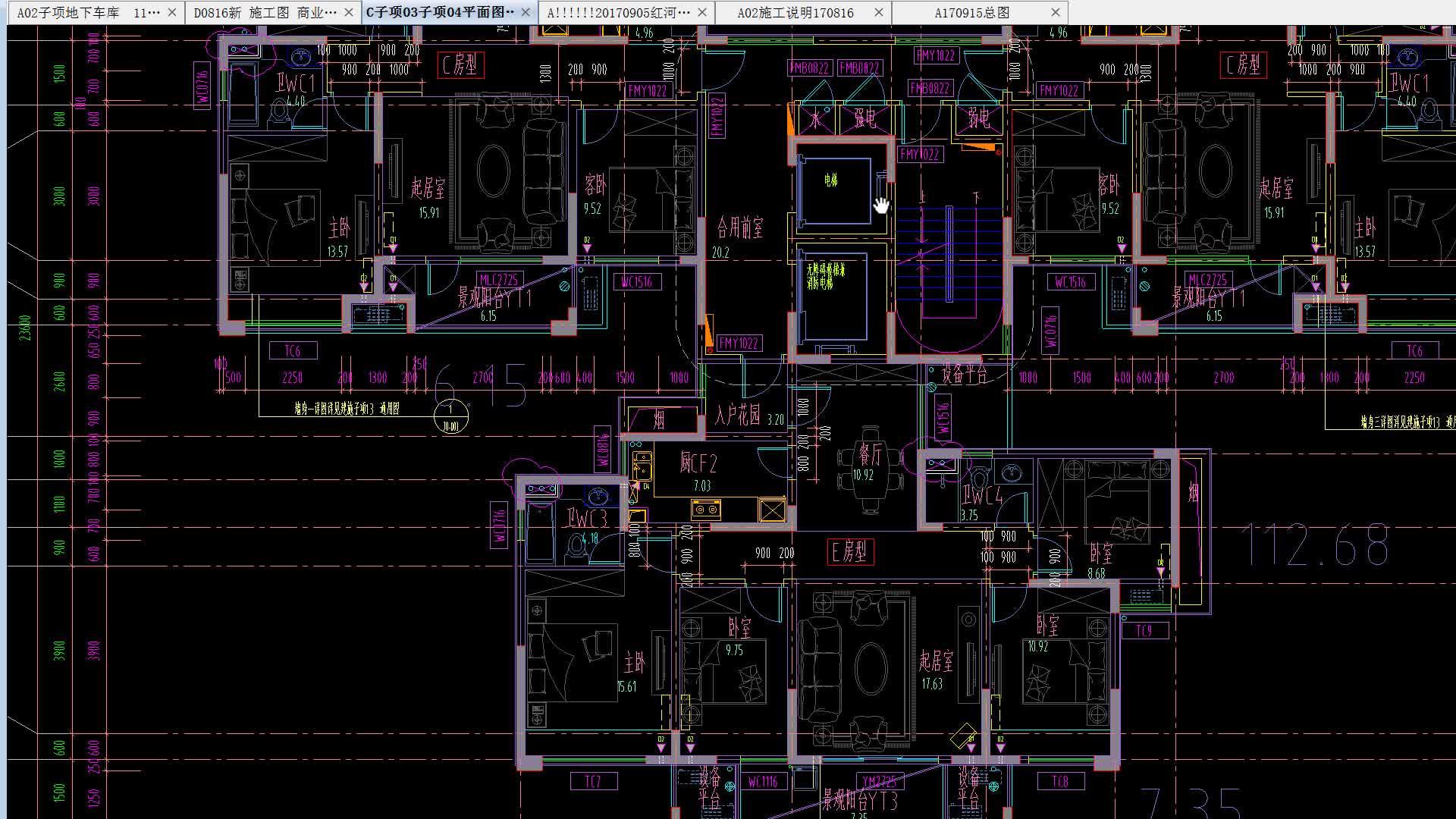Select the A!!!!!!20170905红河 drawing tab
1456x819 pixels.
pos(618,13)
